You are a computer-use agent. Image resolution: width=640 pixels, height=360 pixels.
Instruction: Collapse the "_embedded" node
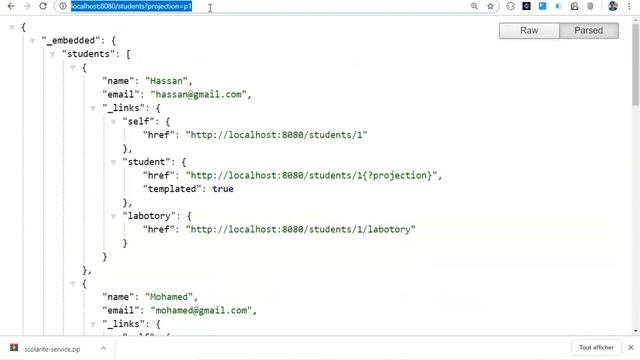32,40
